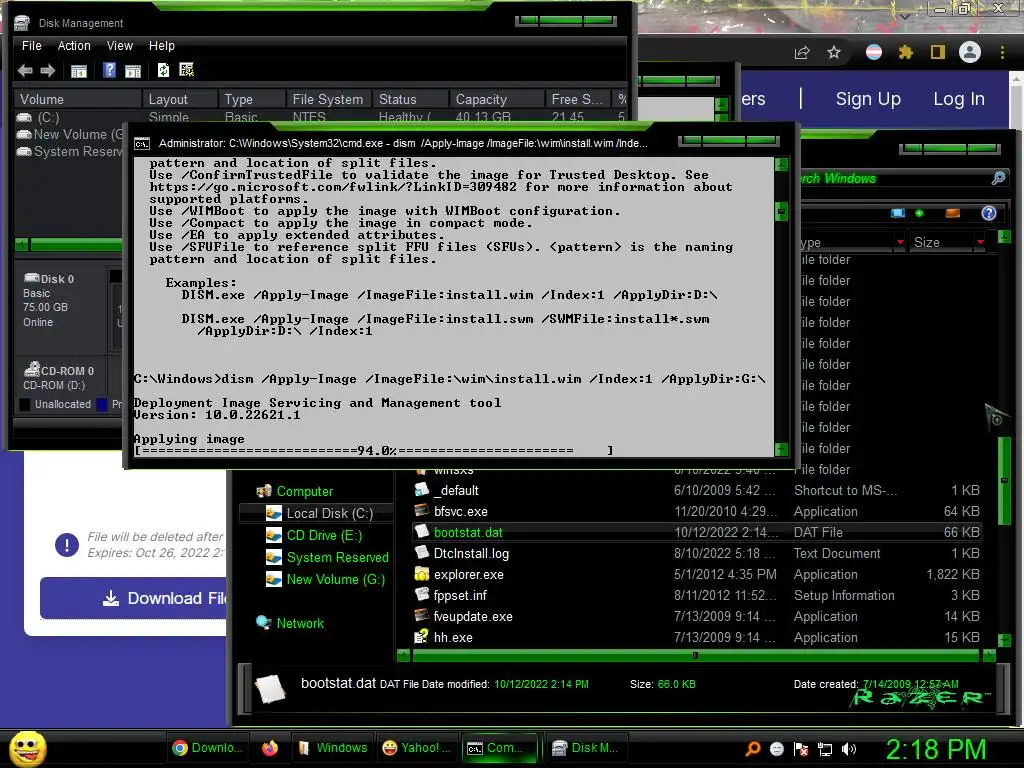The image size is (1024, 768).
Task: Open Chrome extensions puzzle icon
Action: [905, 52]
